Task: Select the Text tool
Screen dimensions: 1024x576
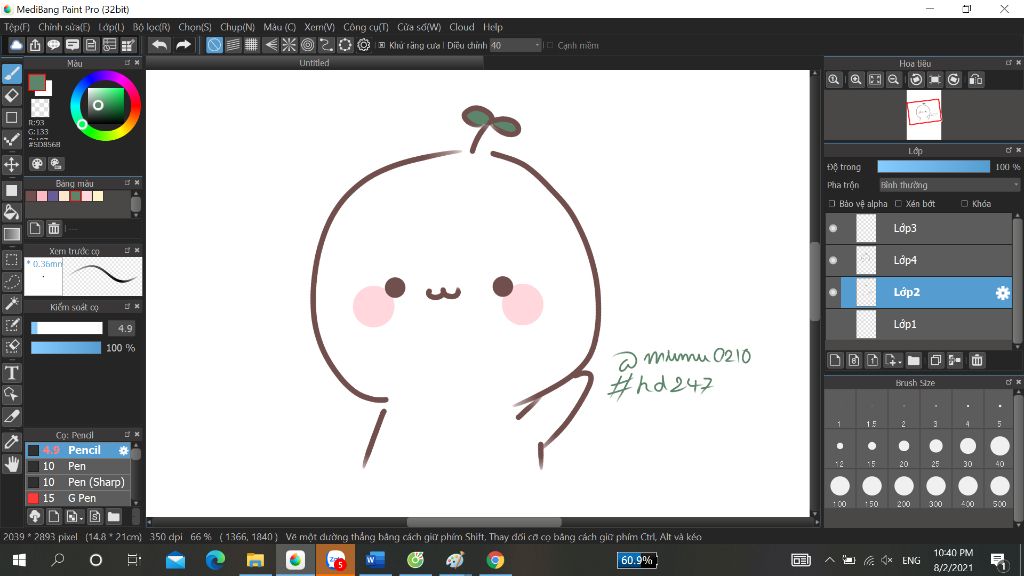Action: click(x=12, y=373)
